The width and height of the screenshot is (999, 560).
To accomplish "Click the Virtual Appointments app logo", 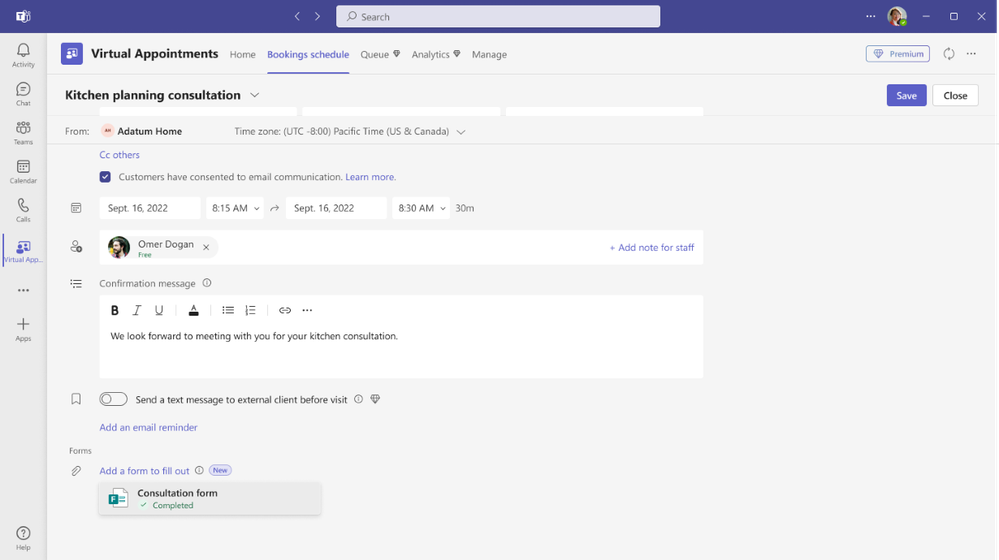I will click(x=71, y=54).
